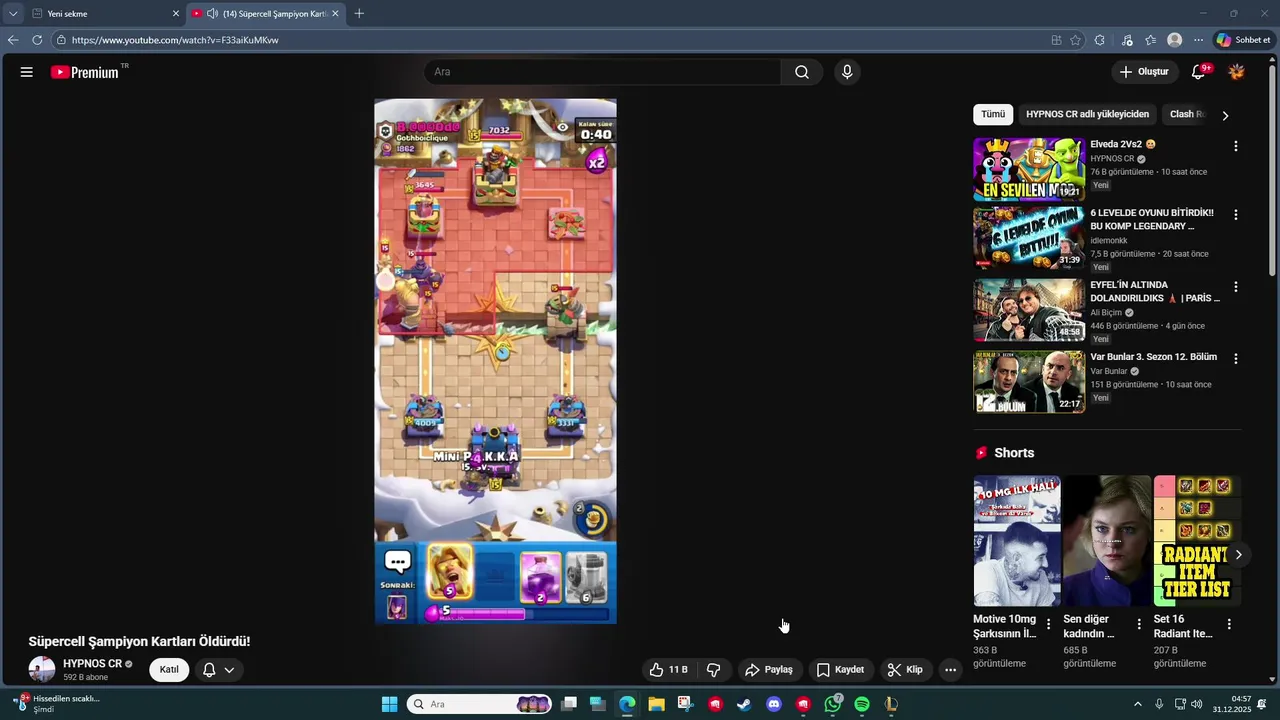Open Spotify from taskbar

click(862, 704)
